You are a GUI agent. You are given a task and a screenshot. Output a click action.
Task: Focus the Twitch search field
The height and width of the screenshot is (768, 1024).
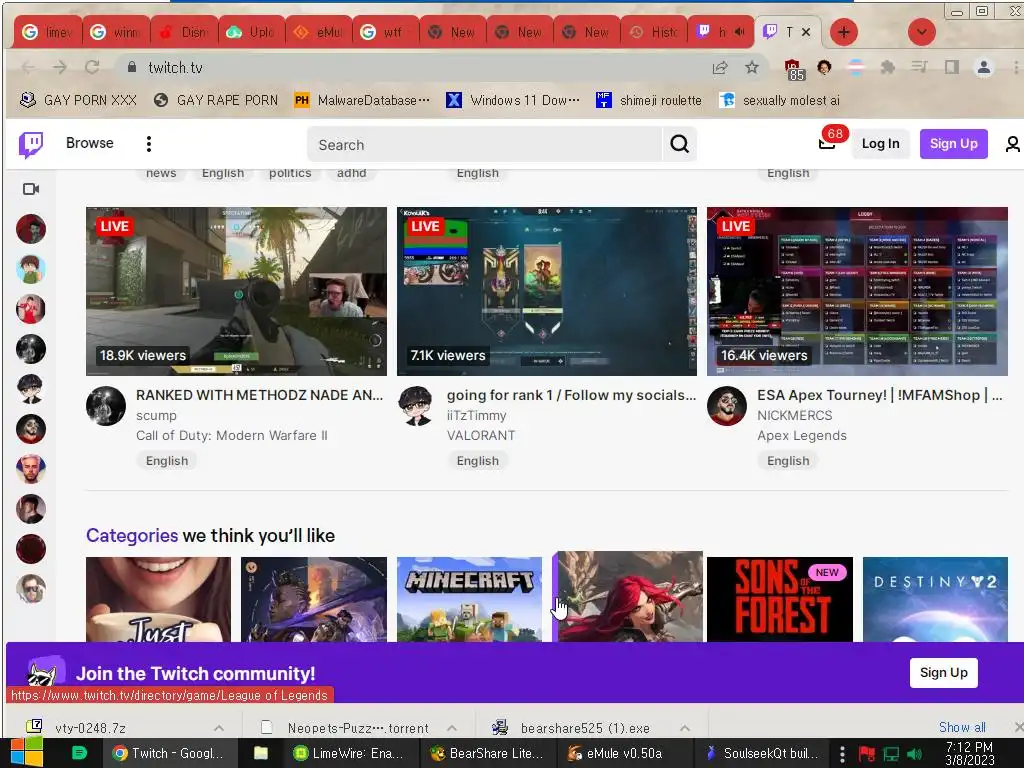[x=485, y=144]
